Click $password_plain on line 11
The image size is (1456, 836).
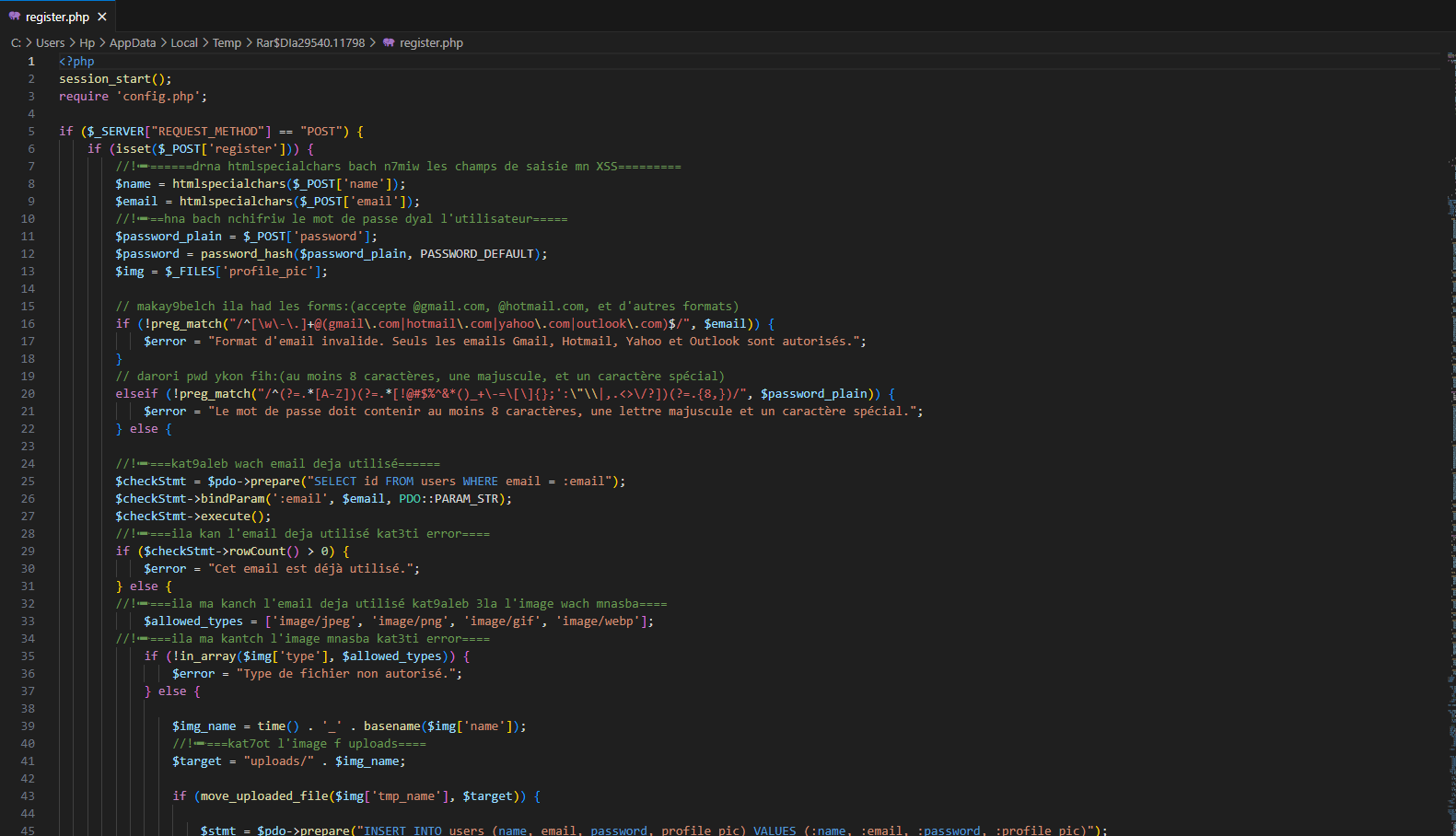169,237
